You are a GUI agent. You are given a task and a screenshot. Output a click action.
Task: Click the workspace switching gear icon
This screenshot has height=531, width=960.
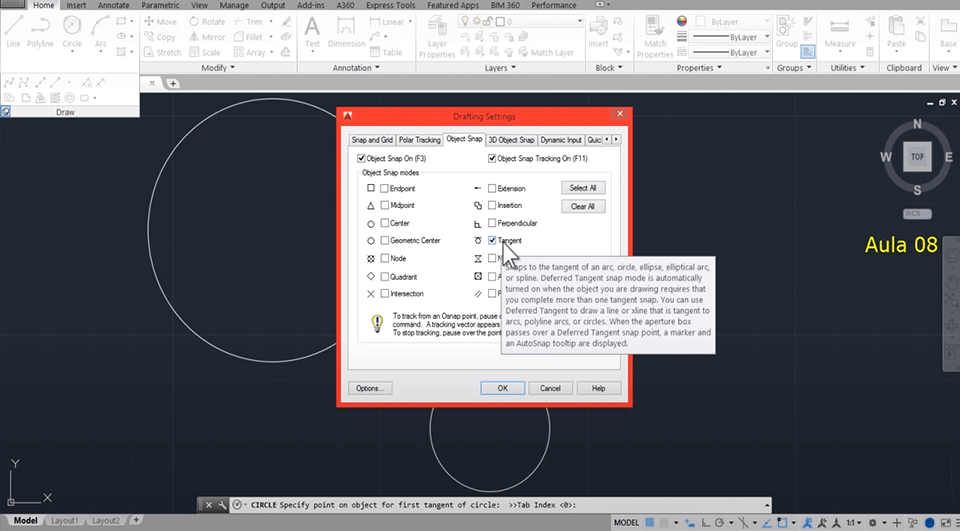click(872, 522)
